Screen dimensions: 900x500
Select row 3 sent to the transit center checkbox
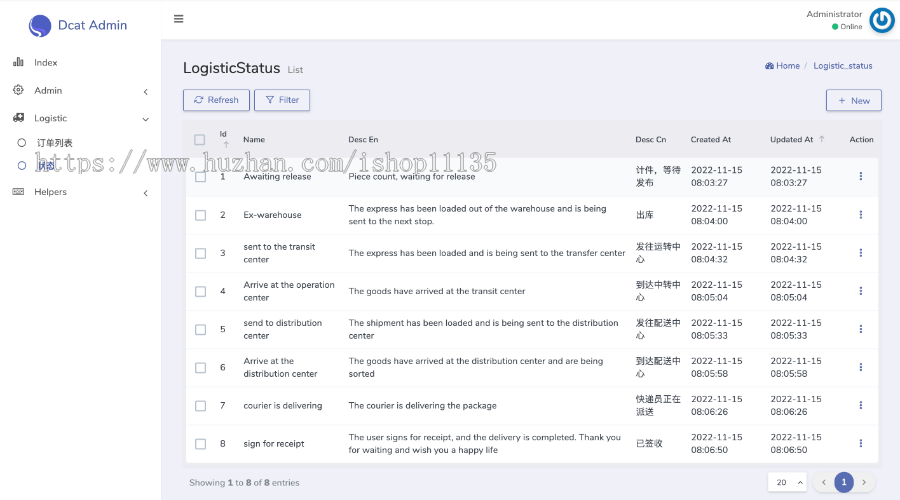coord(200,253)
